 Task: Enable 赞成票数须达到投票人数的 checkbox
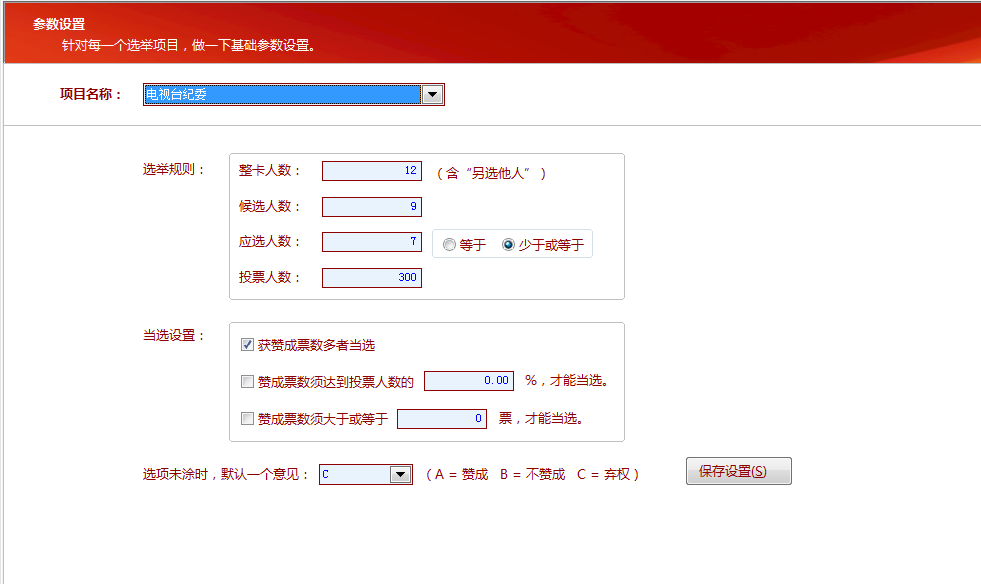click(x=248, y=381)
